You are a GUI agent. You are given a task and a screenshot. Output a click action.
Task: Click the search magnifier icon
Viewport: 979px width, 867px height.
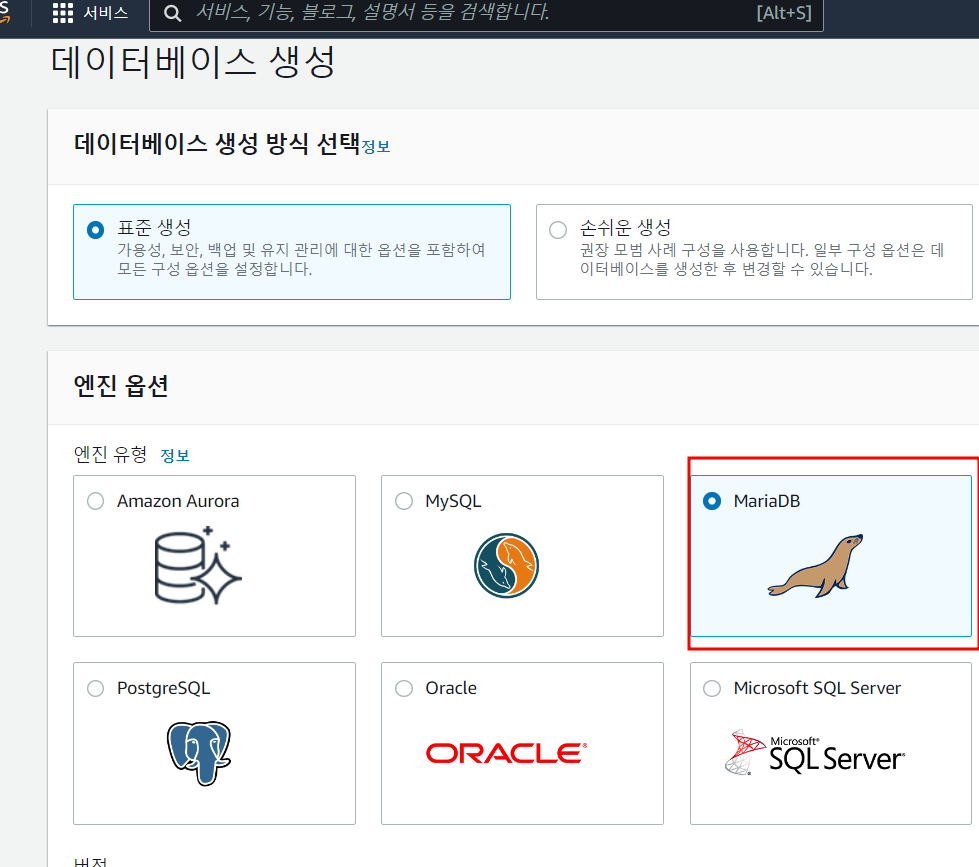tap(172, 13)
